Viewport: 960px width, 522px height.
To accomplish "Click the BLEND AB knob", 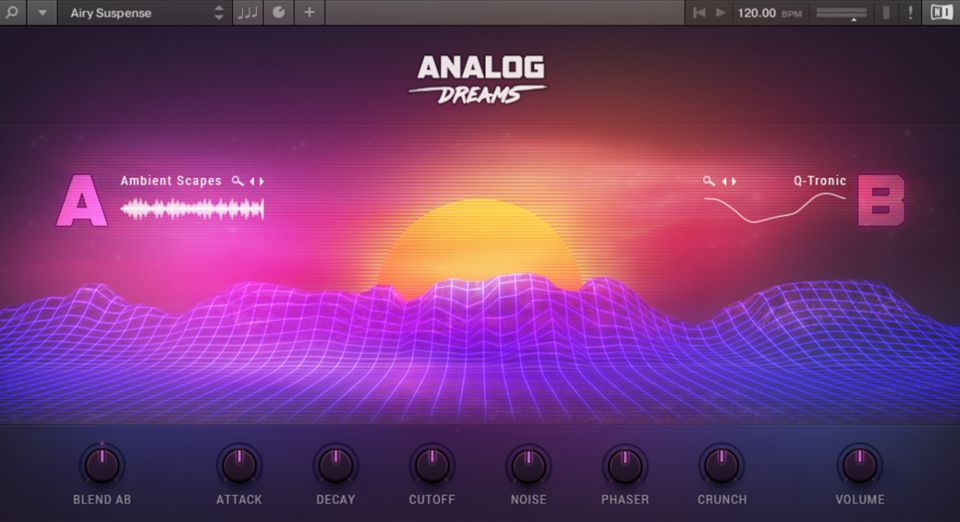I will pos(101,464).
